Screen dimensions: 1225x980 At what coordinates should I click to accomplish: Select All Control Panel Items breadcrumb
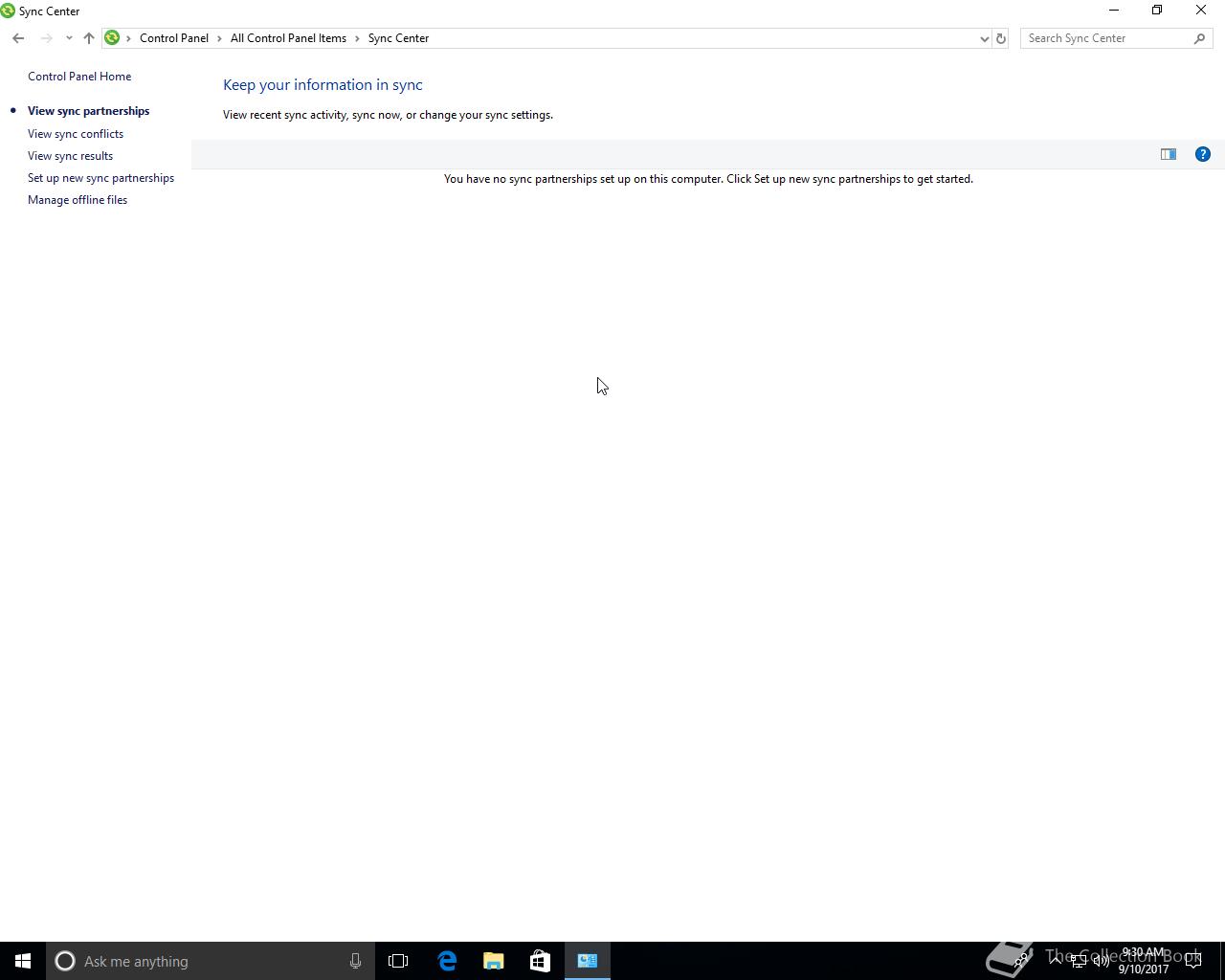(288, 38)
